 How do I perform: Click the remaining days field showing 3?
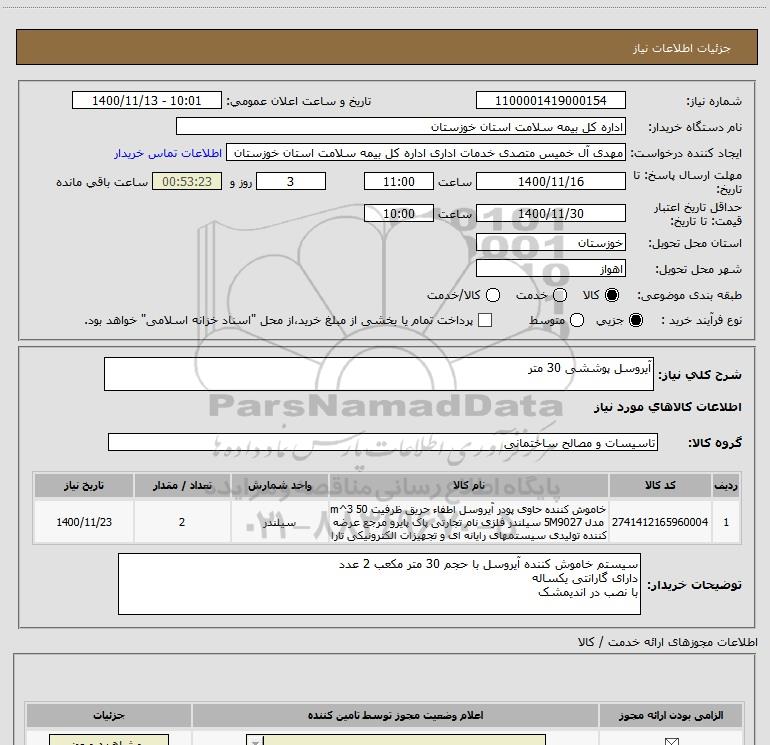tap(291, 181)
